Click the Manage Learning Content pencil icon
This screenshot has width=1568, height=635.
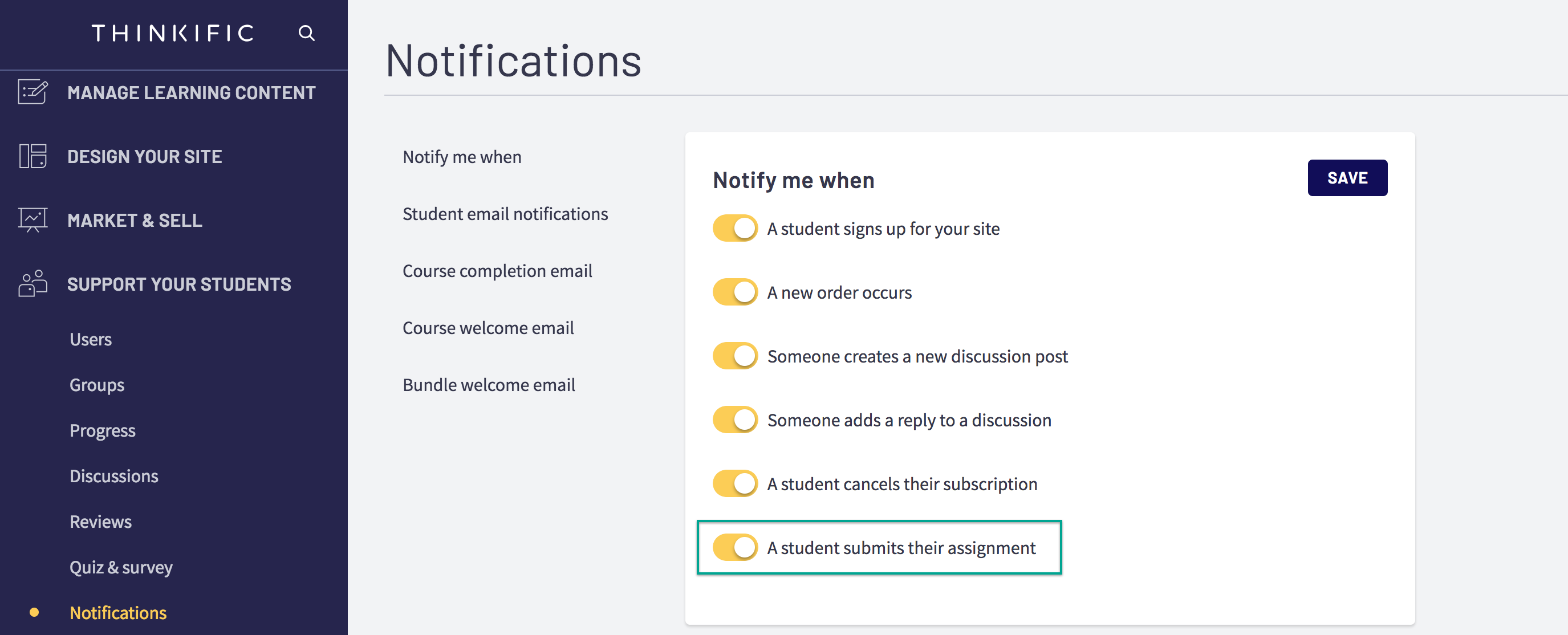coord(32,92)
